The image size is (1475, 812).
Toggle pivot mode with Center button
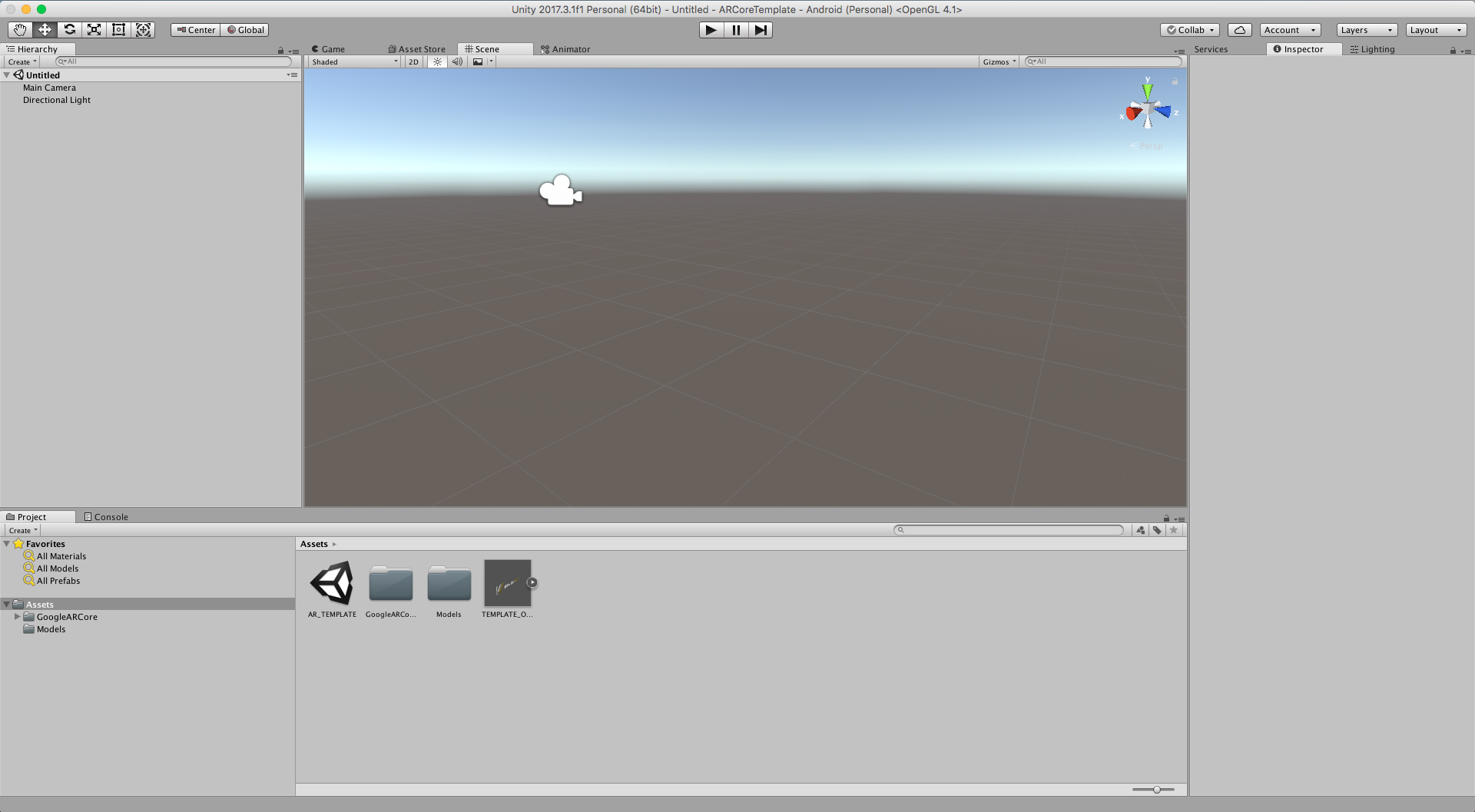click(x=196, y=30)
